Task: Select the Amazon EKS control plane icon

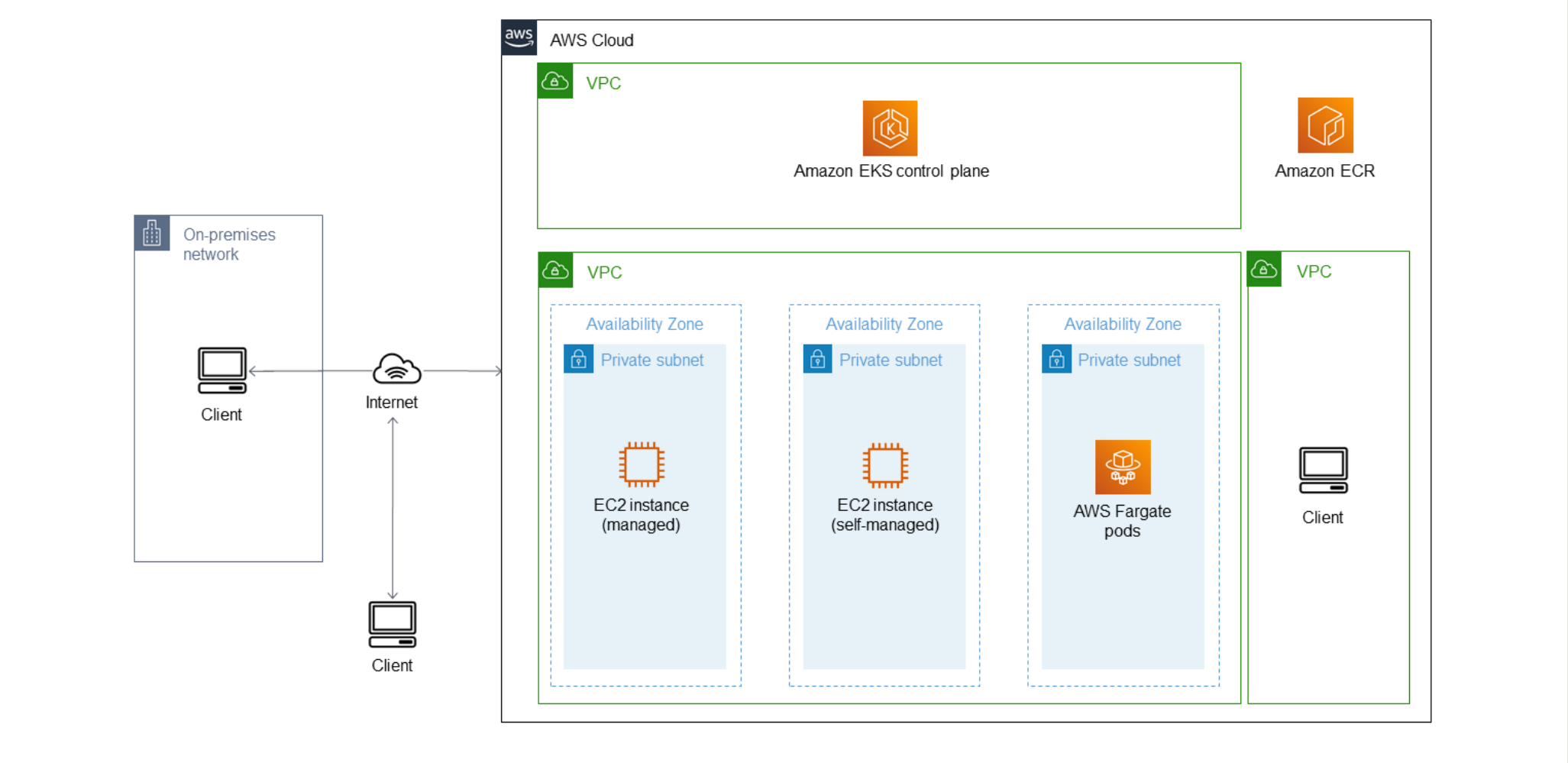Action: (890, 128)
